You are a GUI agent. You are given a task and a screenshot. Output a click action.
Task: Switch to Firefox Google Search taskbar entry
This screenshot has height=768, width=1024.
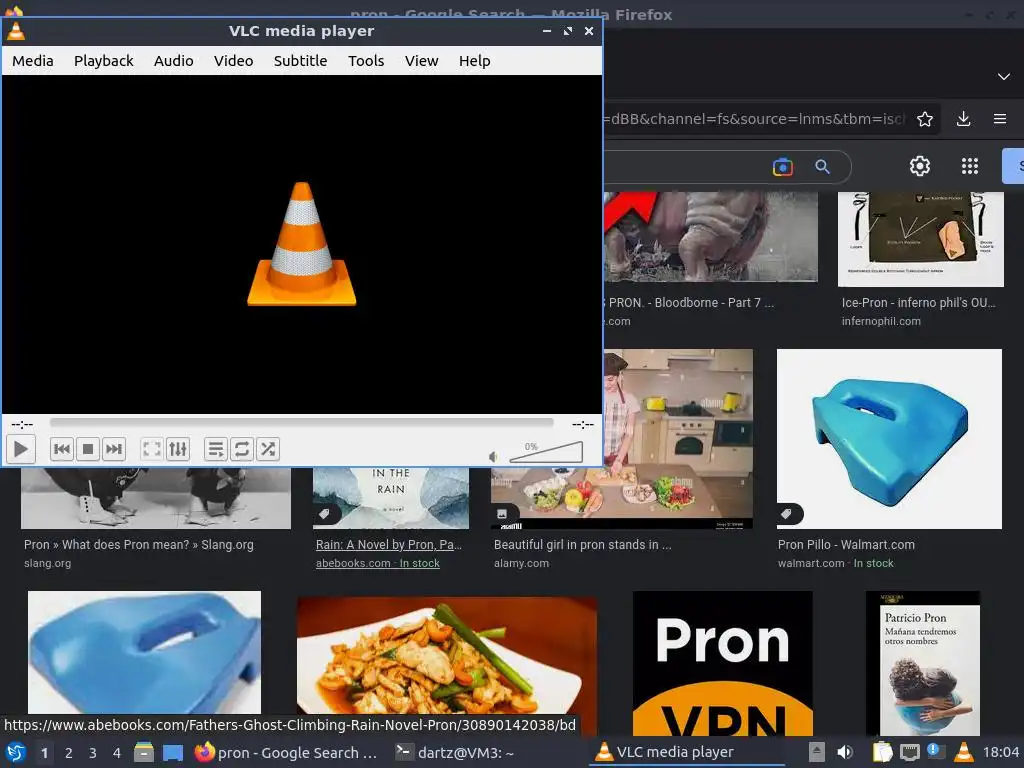pos(286,753)
